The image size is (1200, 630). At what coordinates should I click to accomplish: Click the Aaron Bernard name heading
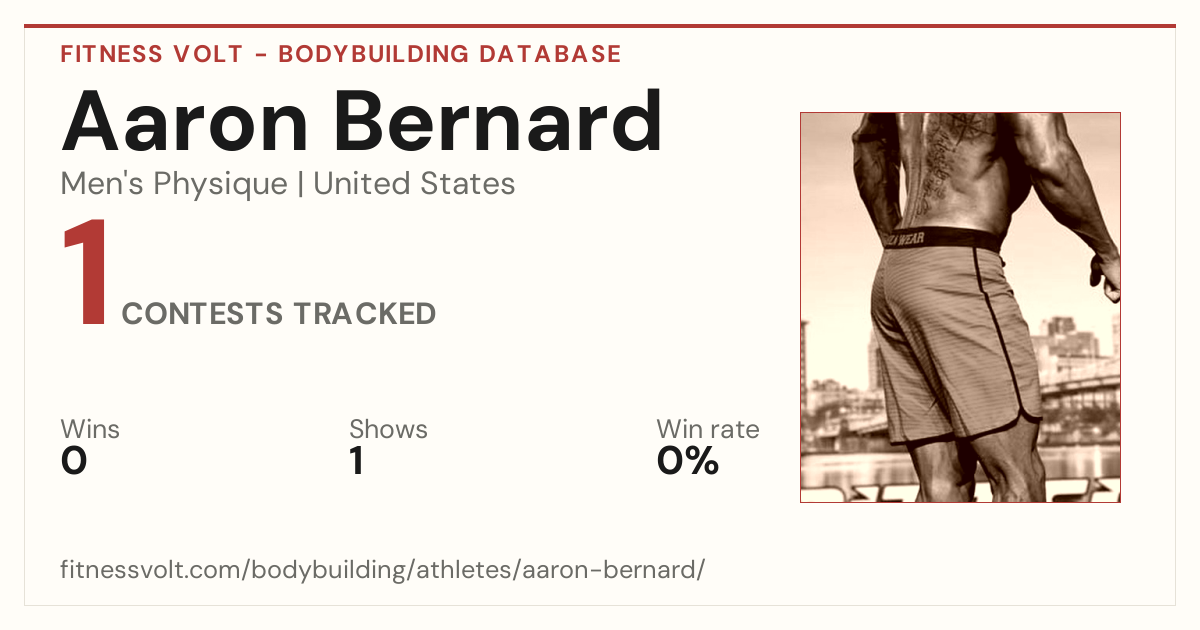362,121
